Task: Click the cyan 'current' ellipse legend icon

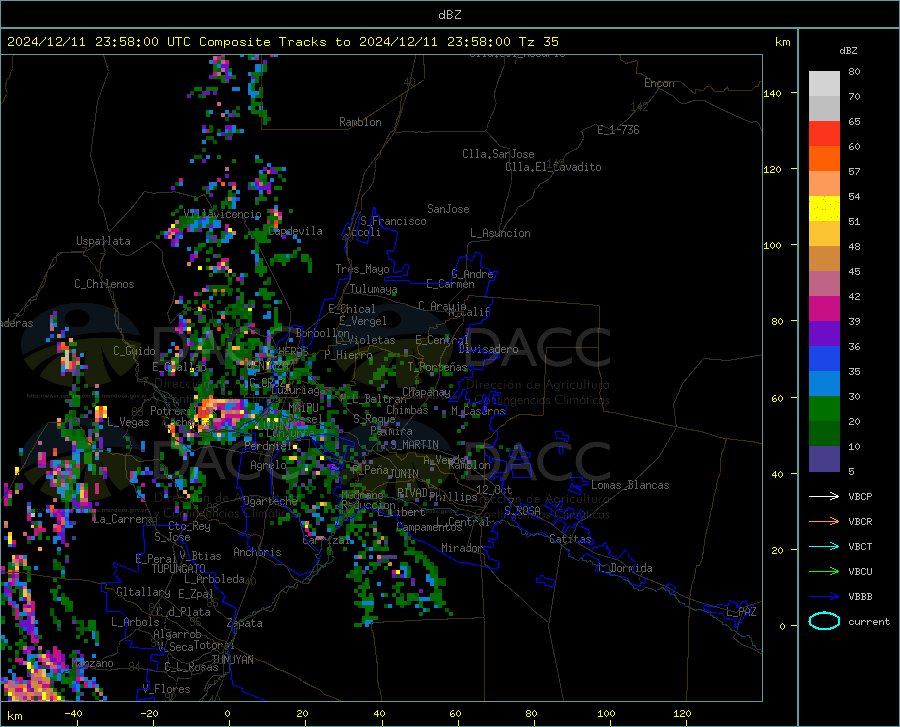Action: (824, 621)
